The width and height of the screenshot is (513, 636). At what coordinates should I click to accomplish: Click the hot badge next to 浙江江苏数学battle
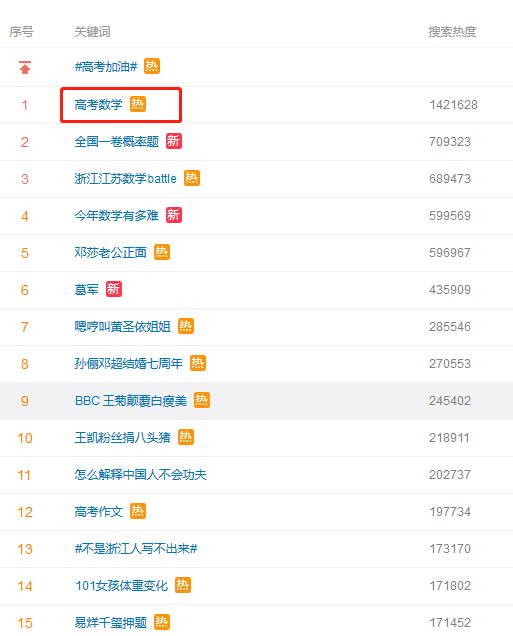(192, 178)
